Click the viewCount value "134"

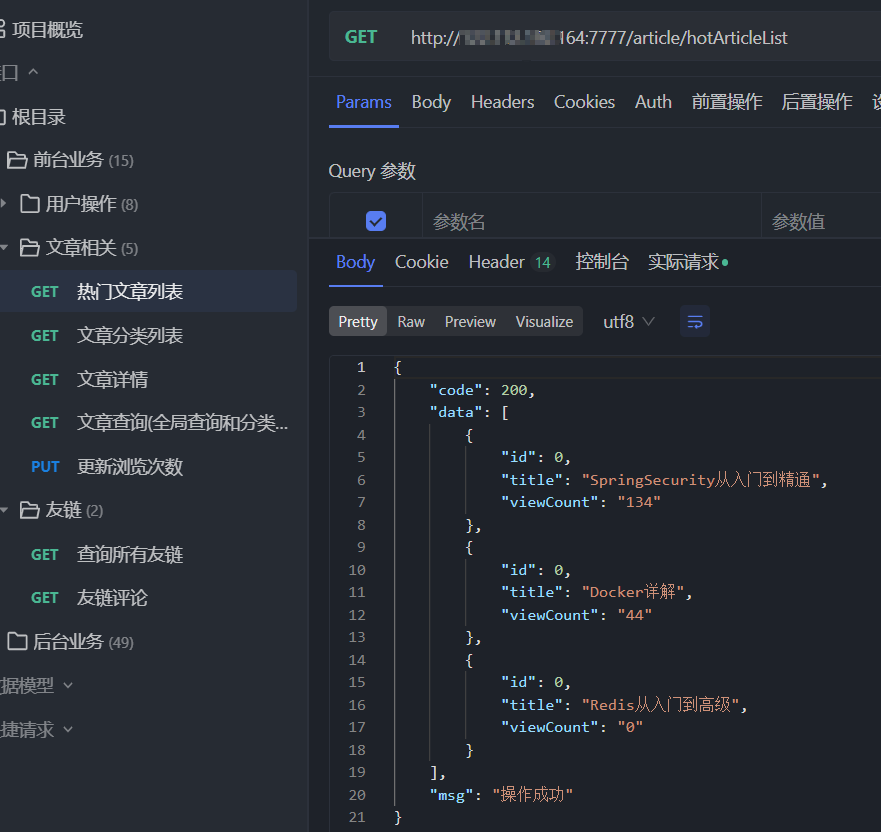(639, 502)
